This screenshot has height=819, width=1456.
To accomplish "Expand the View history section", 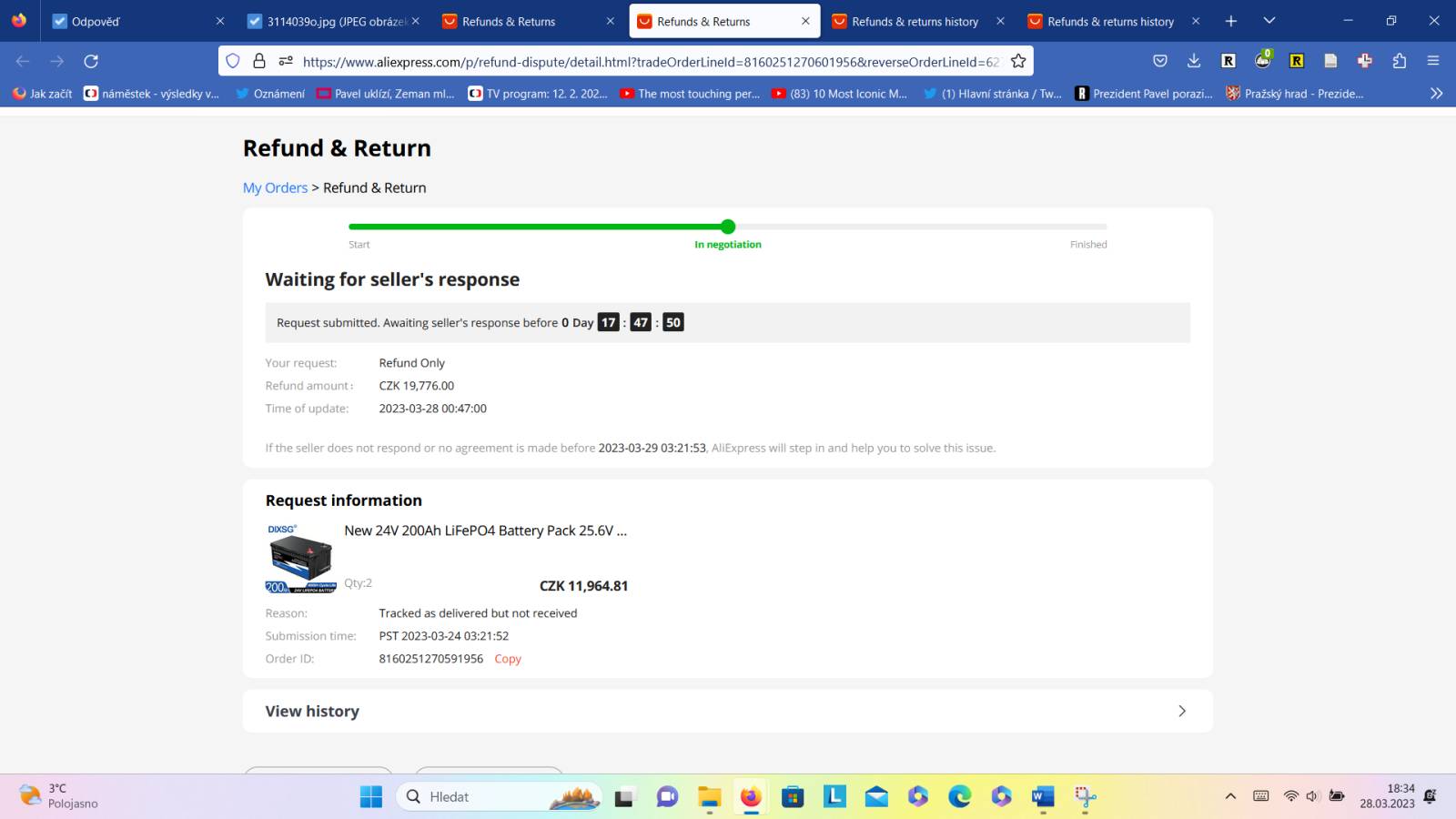I will [x=727, y=711].
